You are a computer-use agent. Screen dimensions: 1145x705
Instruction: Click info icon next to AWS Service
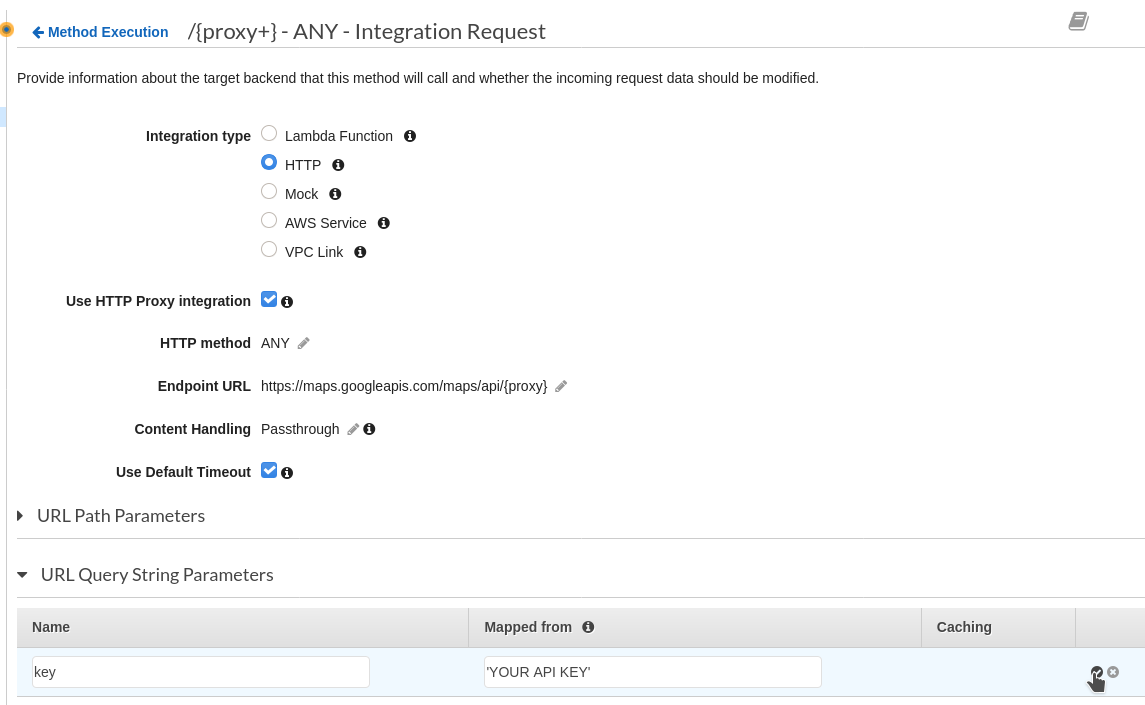point(383,223)
